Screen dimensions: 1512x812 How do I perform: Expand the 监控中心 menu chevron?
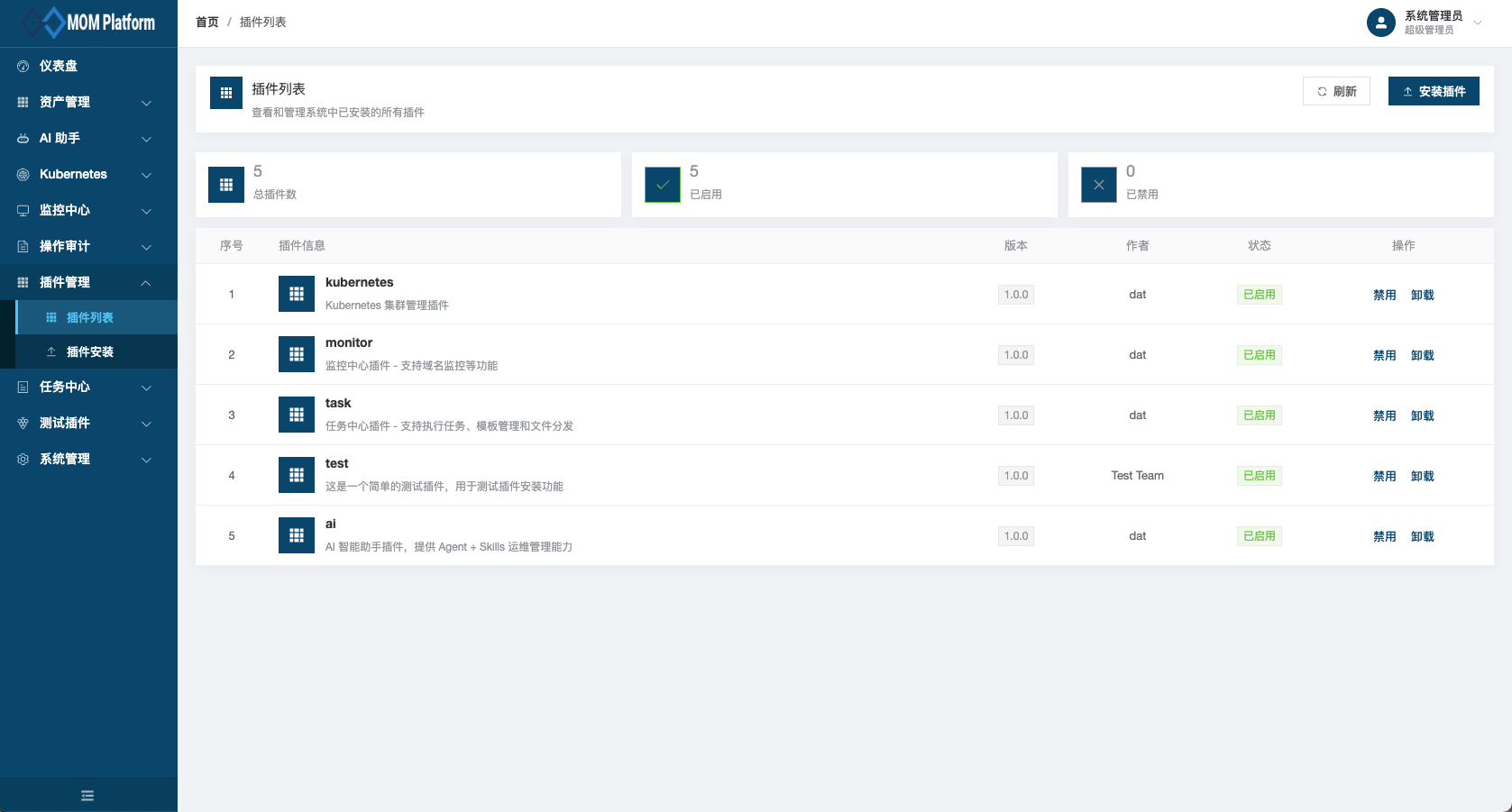[146, 211]
